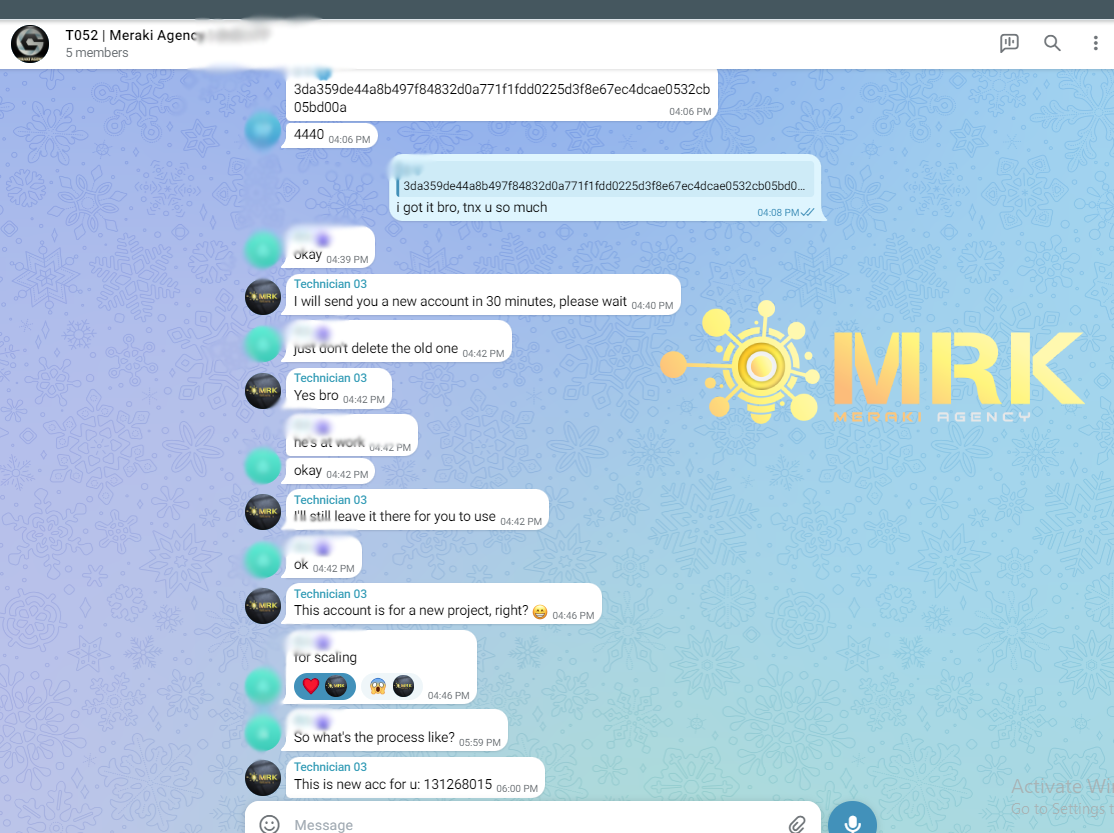
Task: Open MRK avatar beside 'I will send you a new account'
Action: pyautogui.click(x=263, y=297)
